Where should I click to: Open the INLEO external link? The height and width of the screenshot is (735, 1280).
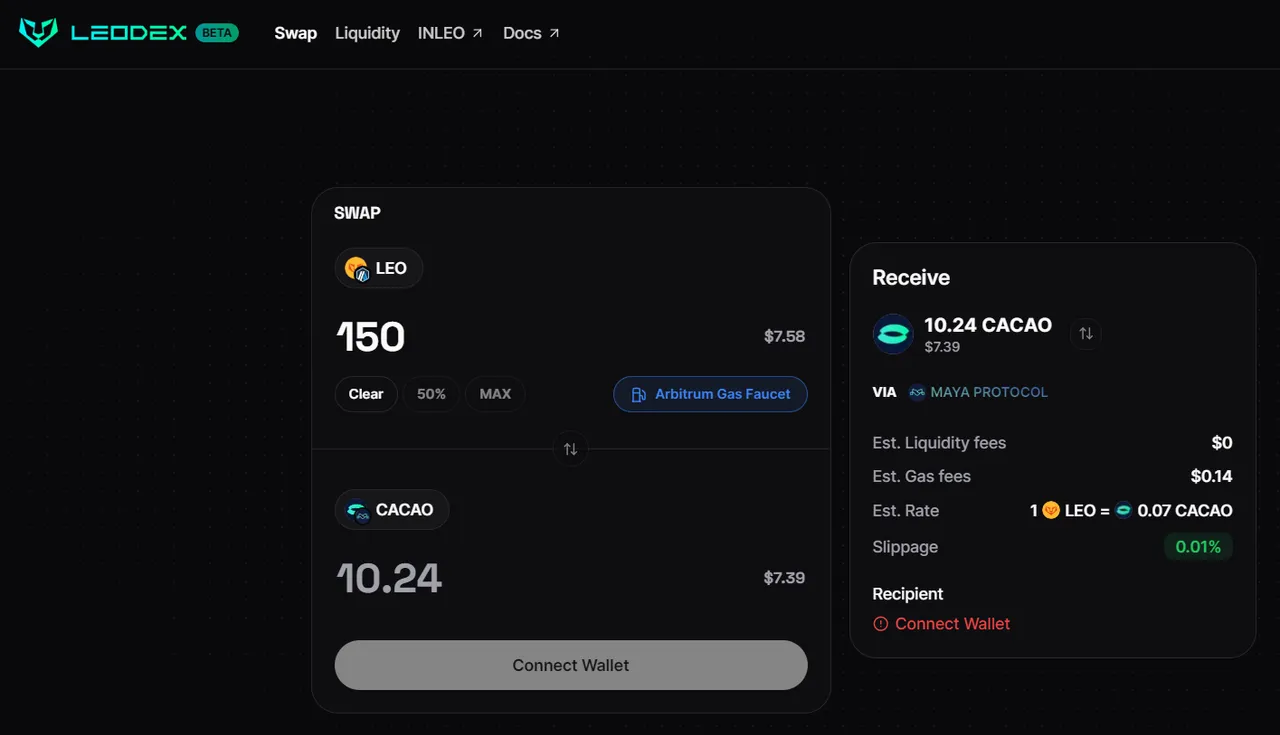[450, 33]
